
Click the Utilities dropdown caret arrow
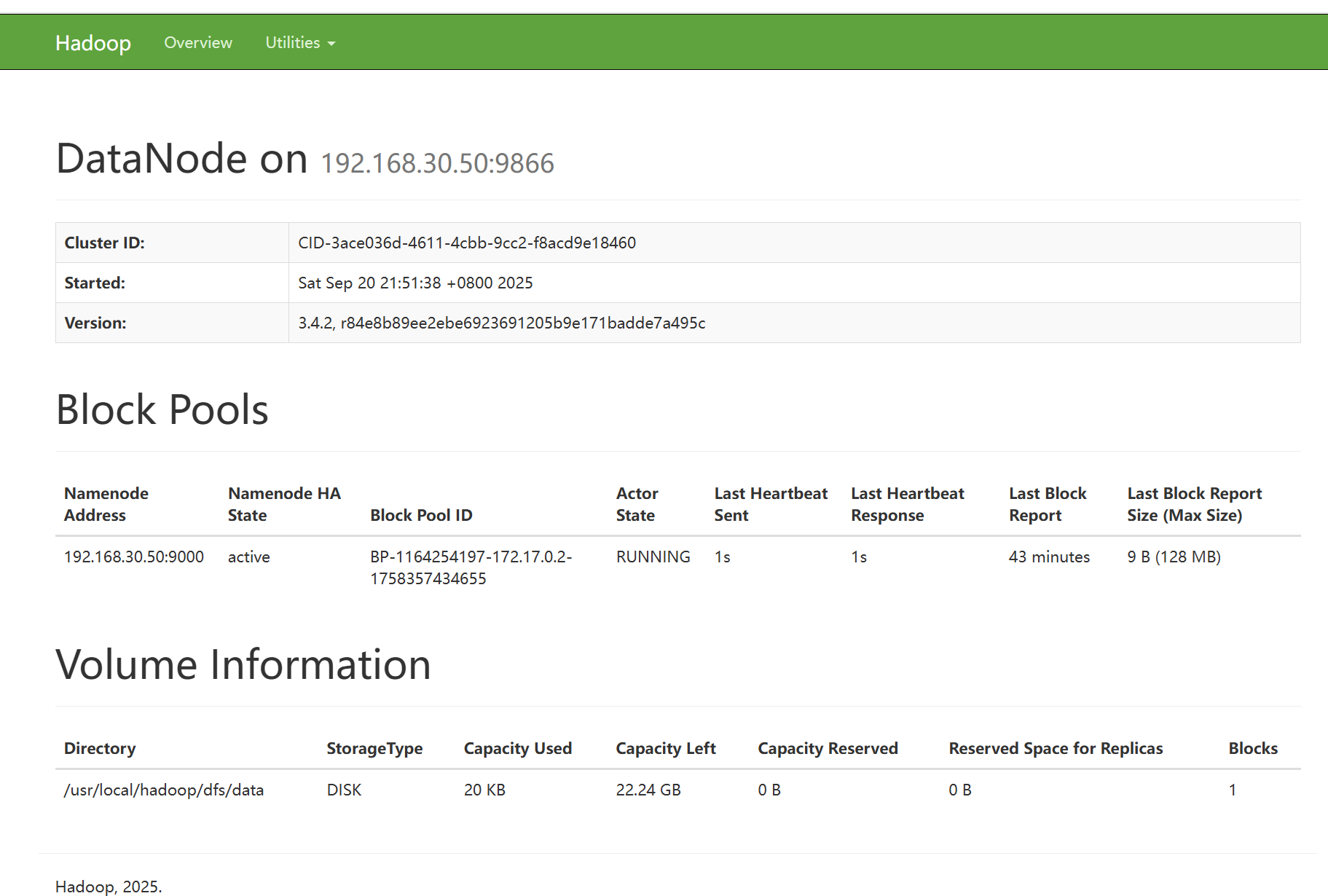tap(331, 44)
